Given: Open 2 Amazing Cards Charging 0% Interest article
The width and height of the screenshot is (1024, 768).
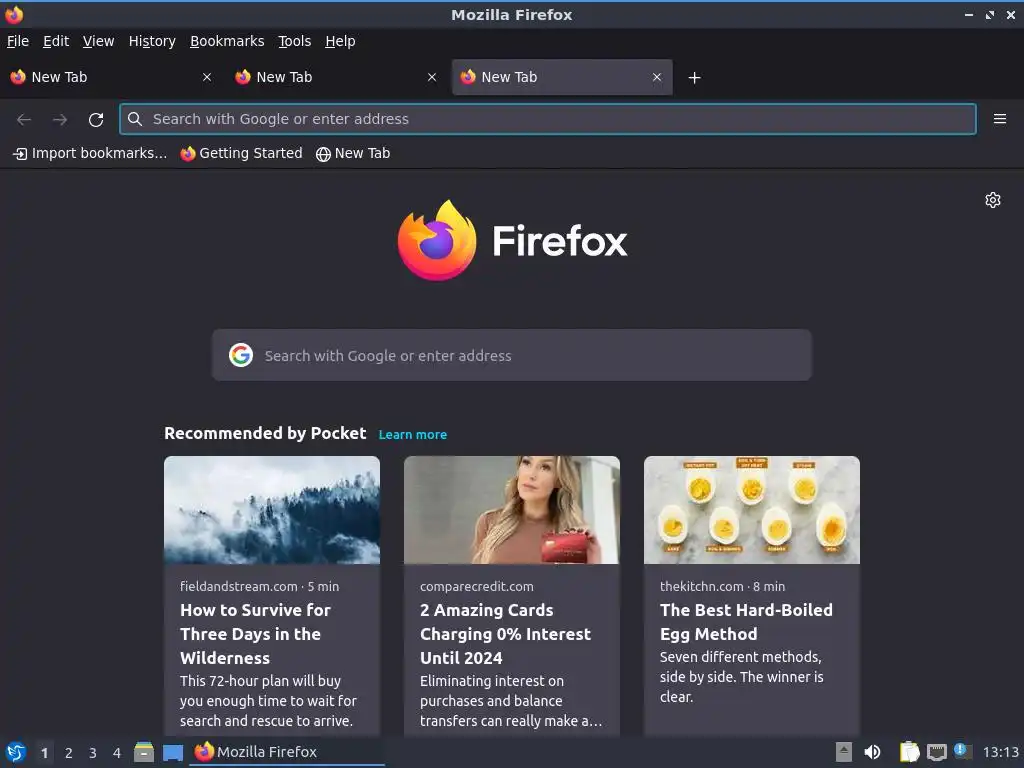Looking at the screenshot, I should click(505, 634).
